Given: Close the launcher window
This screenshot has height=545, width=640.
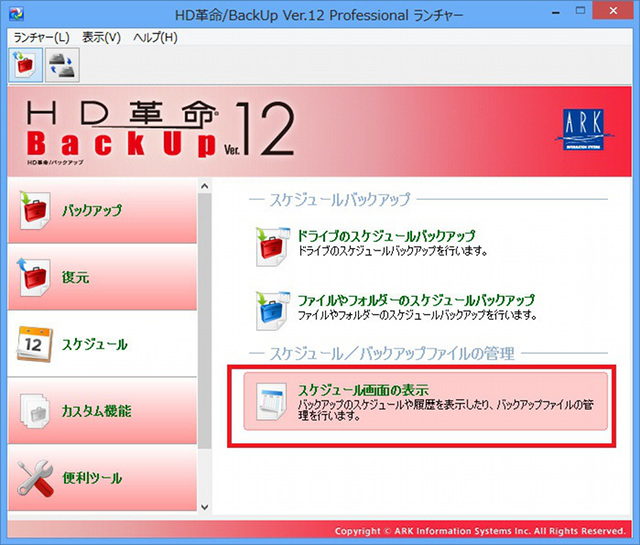Looking at the screenshot, I should point(613,11).
